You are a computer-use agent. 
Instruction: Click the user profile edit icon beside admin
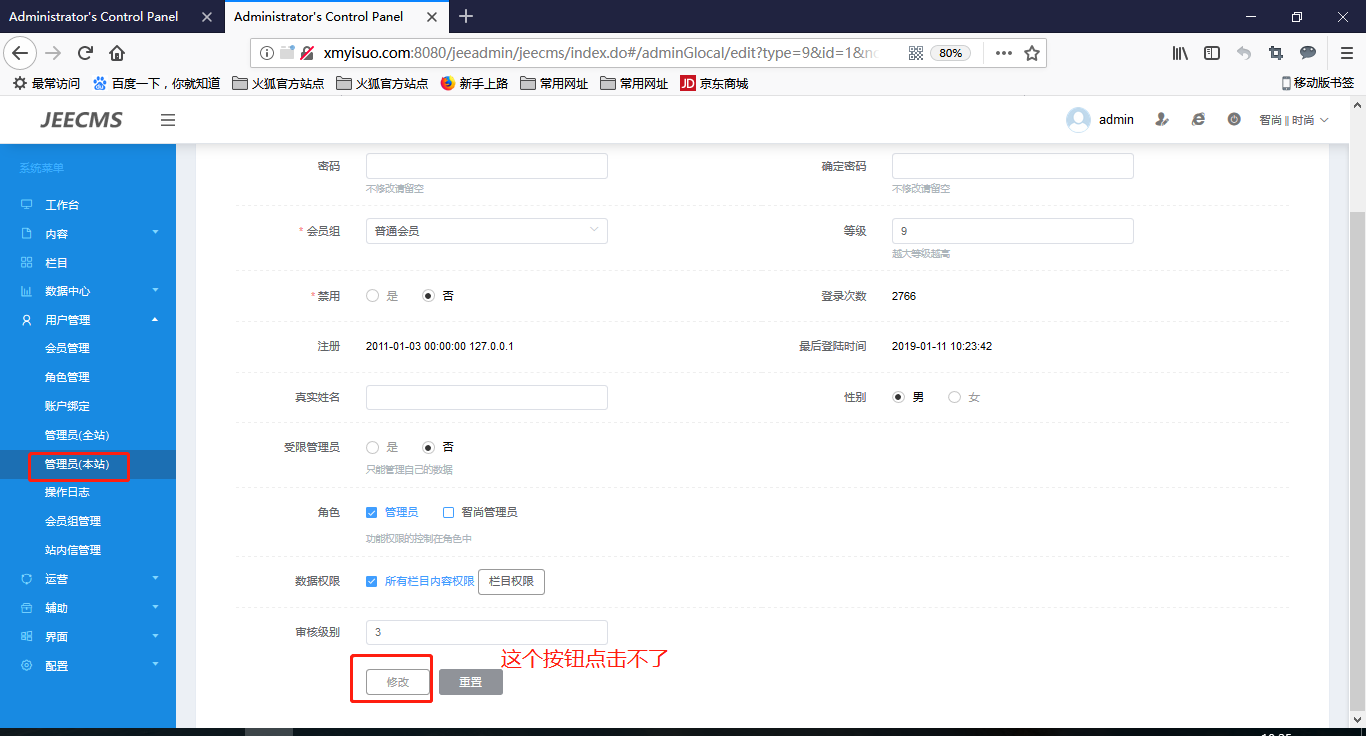(1162, 120)
